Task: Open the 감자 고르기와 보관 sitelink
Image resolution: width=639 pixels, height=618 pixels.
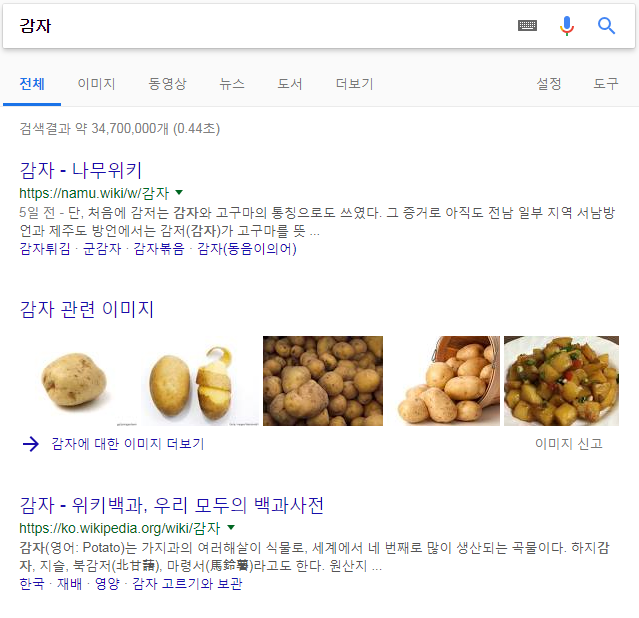Action: (x=187, y=584)
